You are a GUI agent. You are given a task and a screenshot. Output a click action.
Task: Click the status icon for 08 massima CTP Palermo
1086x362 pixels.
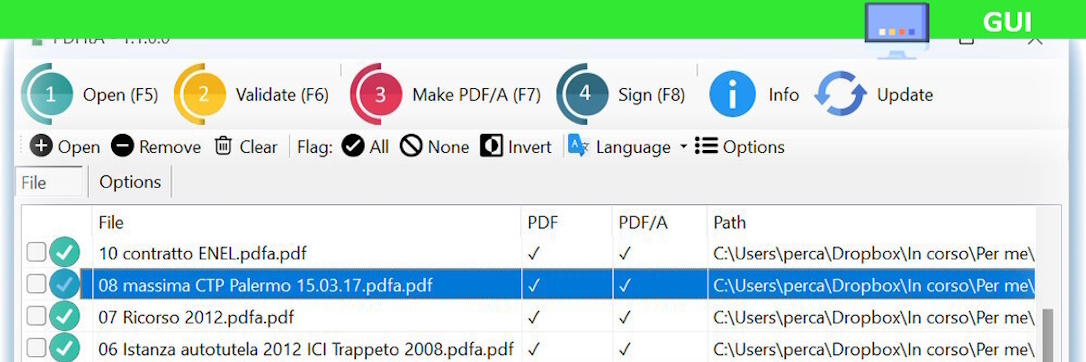(x=64, y=284)
